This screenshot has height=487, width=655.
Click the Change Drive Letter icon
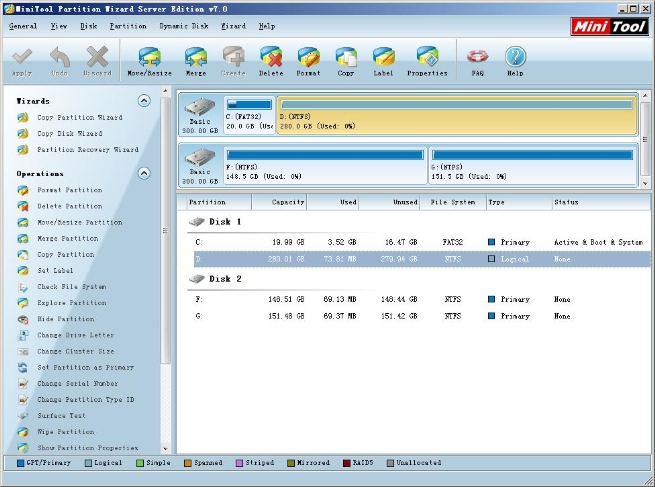click(x=23, y=335)
